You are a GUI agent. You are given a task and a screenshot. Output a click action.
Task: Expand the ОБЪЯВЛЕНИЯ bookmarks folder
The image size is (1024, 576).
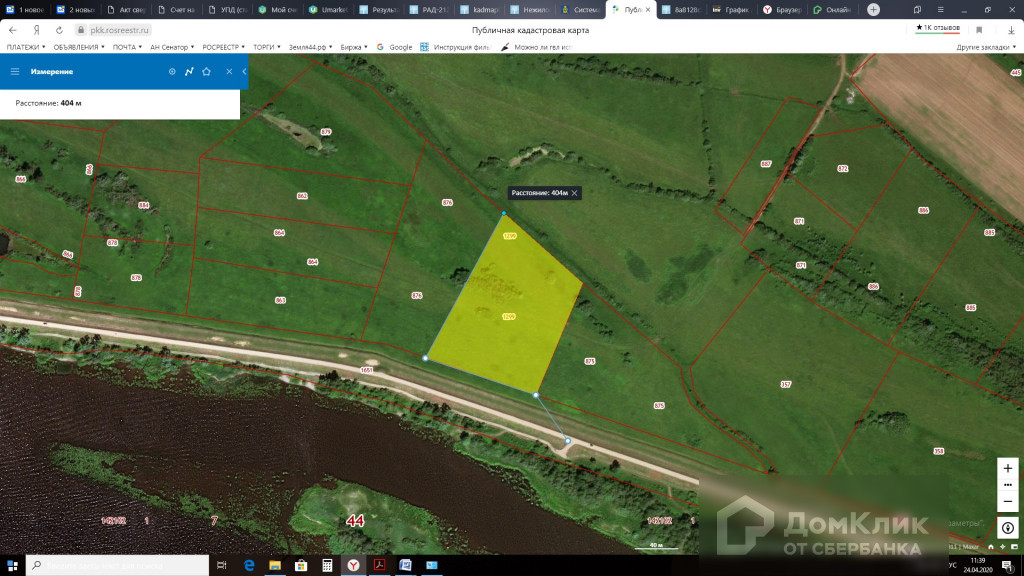[x=79, y=47]
